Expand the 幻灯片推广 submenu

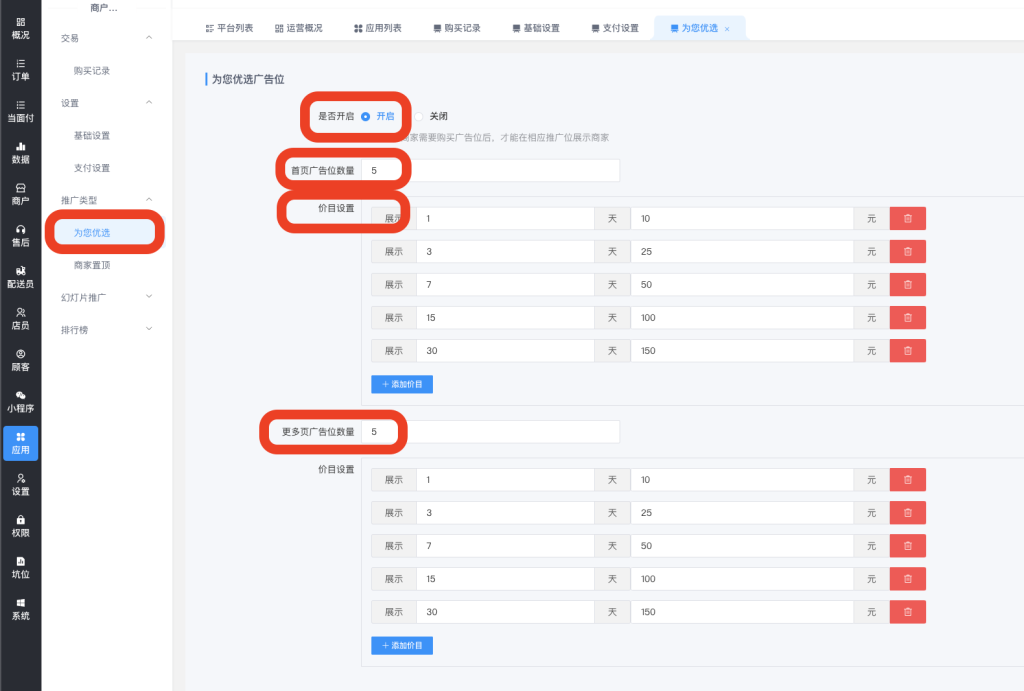(149, 297)
